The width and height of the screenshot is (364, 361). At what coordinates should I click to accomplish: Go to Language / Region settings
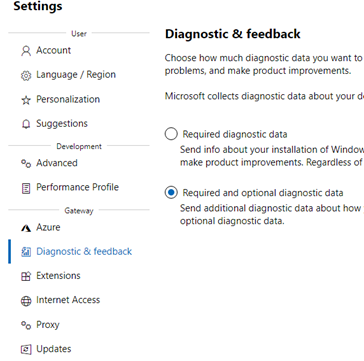(76, 74)
